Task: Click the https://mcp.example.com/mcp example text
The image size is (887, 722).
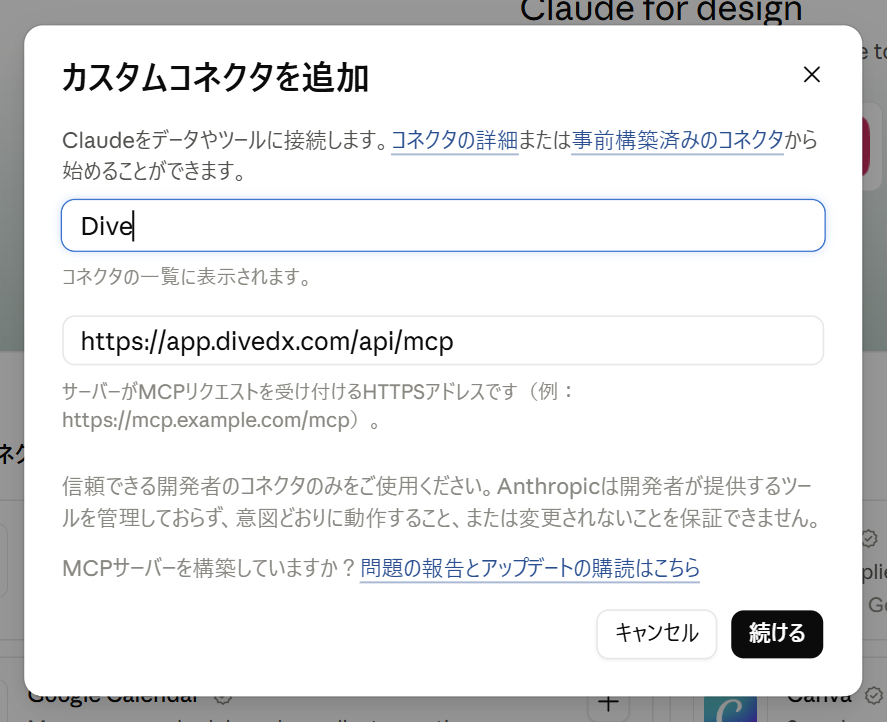Action: pyautogui.click(x=206, y=420)
